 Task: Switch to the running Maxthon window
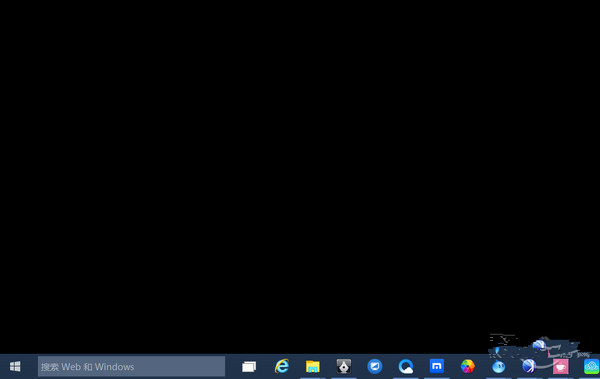click(437, 366)
